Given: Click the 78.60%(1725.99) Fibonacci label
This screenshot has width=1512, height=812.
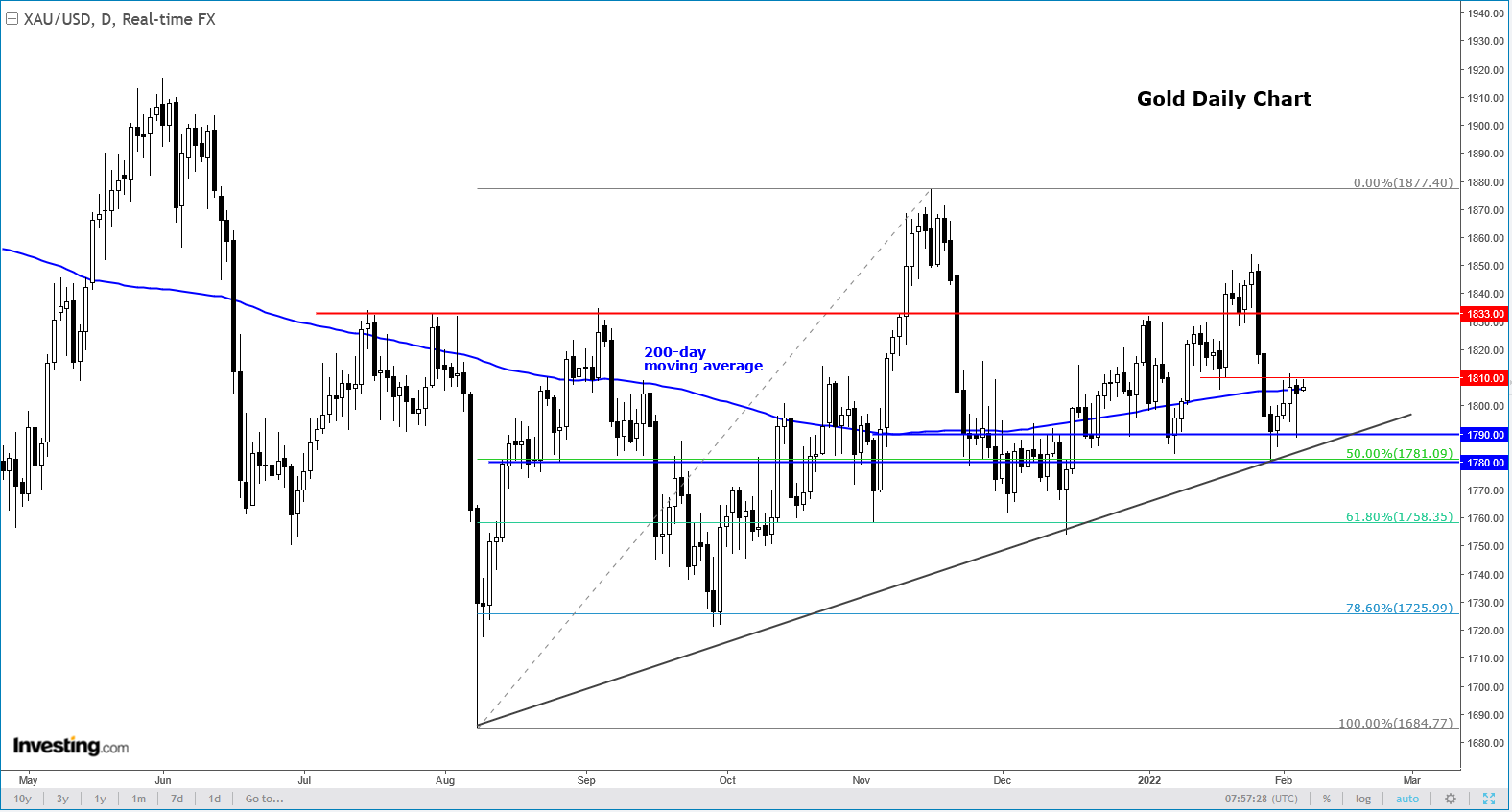Looking at the screenshot, I should 1400,608.
